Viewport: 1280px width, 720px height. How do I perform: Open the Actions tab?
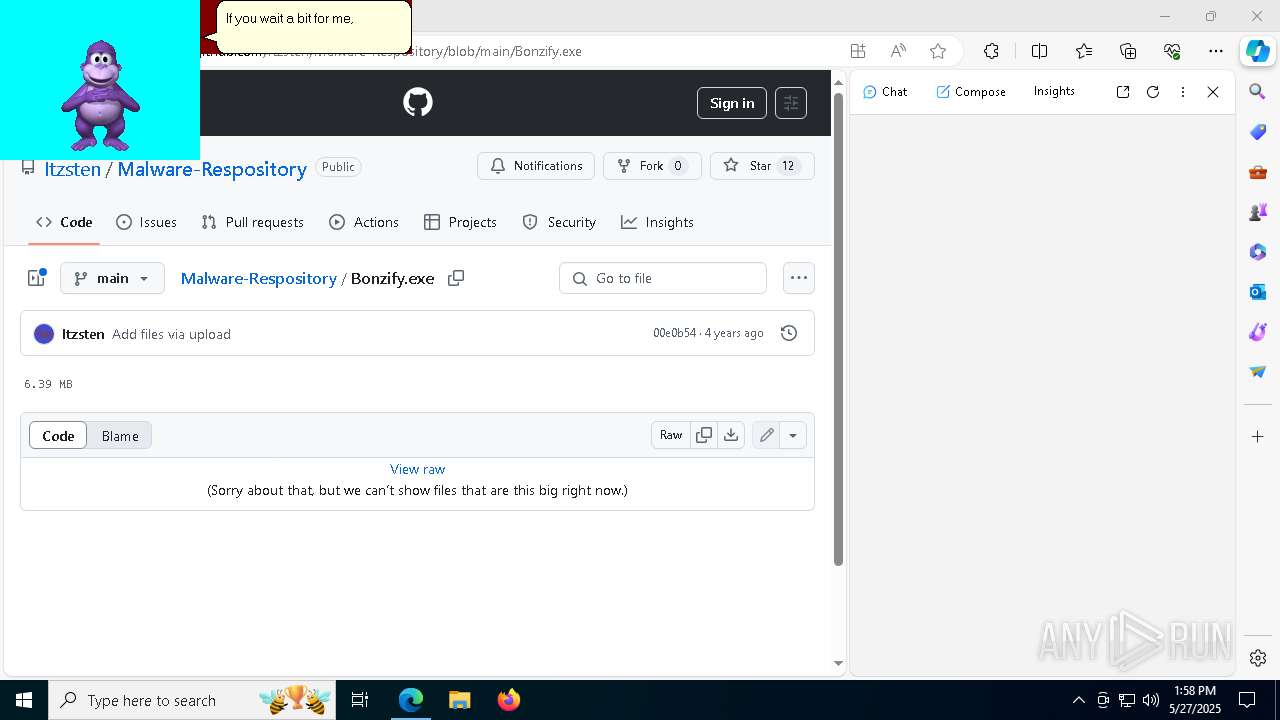coord(364,222)
